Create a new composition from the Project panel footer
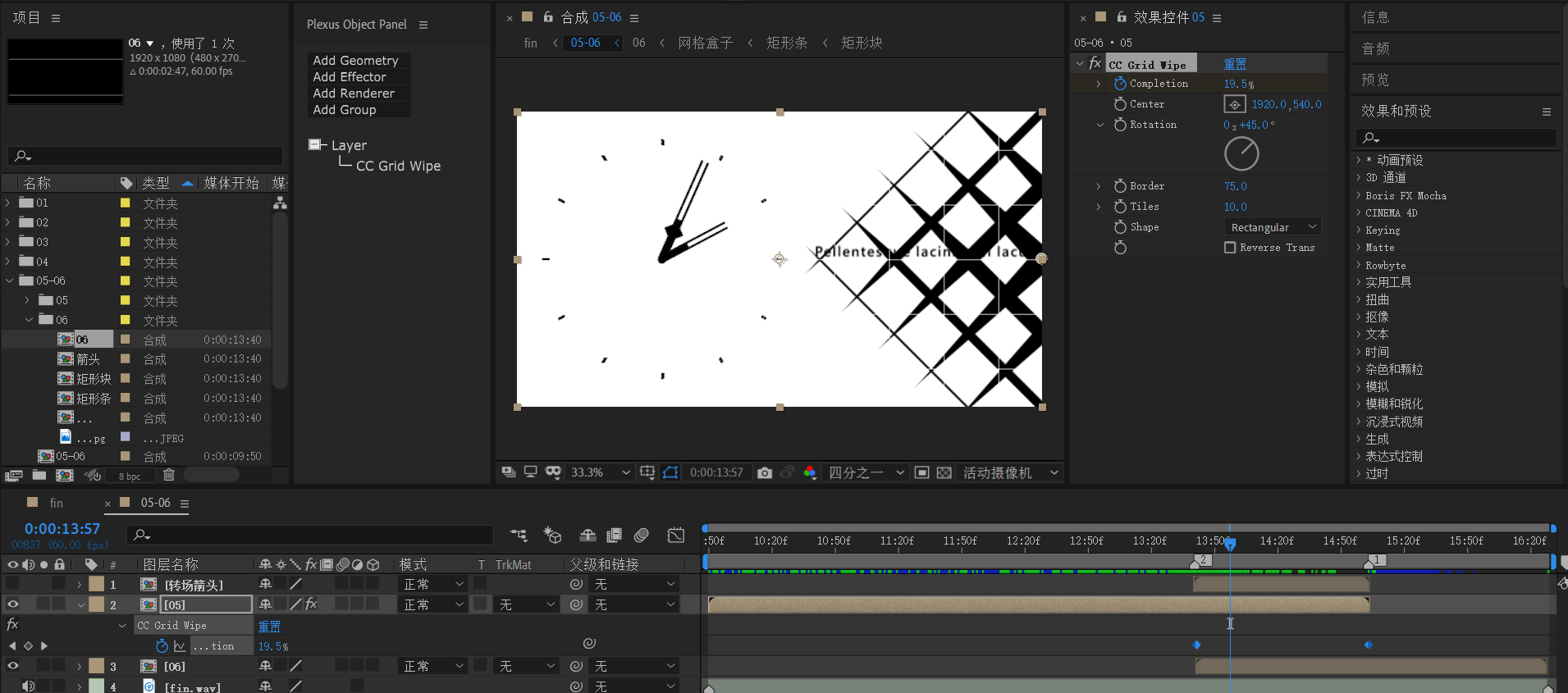Viewport: 1568px width, 693px height. [x=64, y=475]
